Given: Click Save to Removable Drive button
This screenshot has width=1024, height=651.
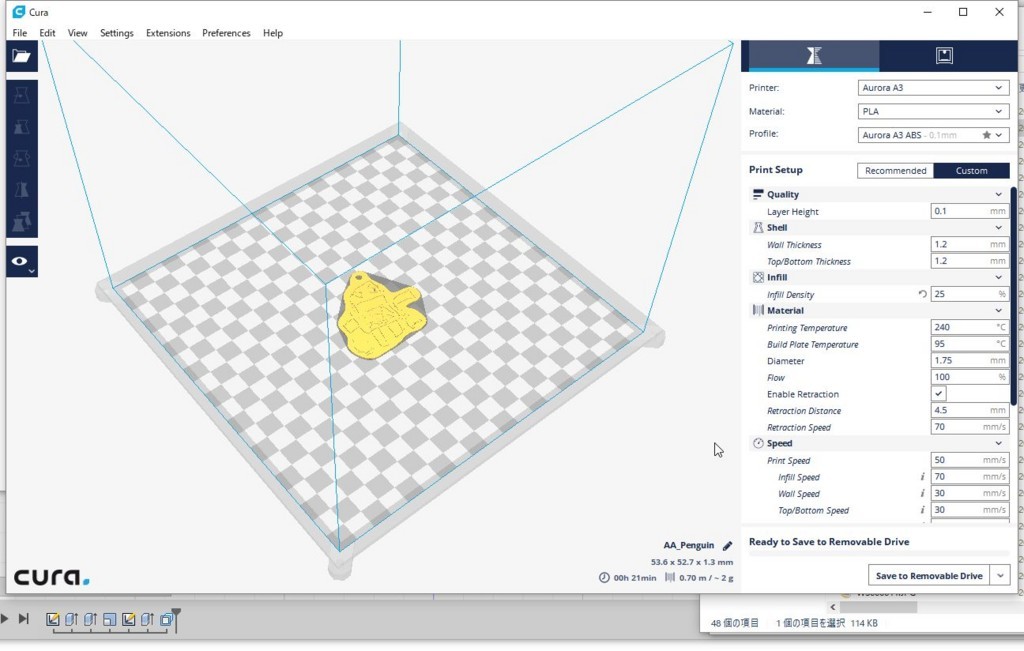Looking at the screenshot, I should pos(929,575).
